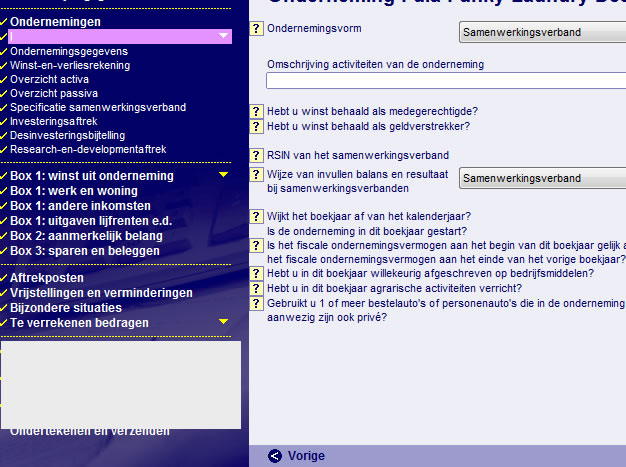Click the Omschrijving activiteiten text field
626x467 pixels.
tap(445, 81)
